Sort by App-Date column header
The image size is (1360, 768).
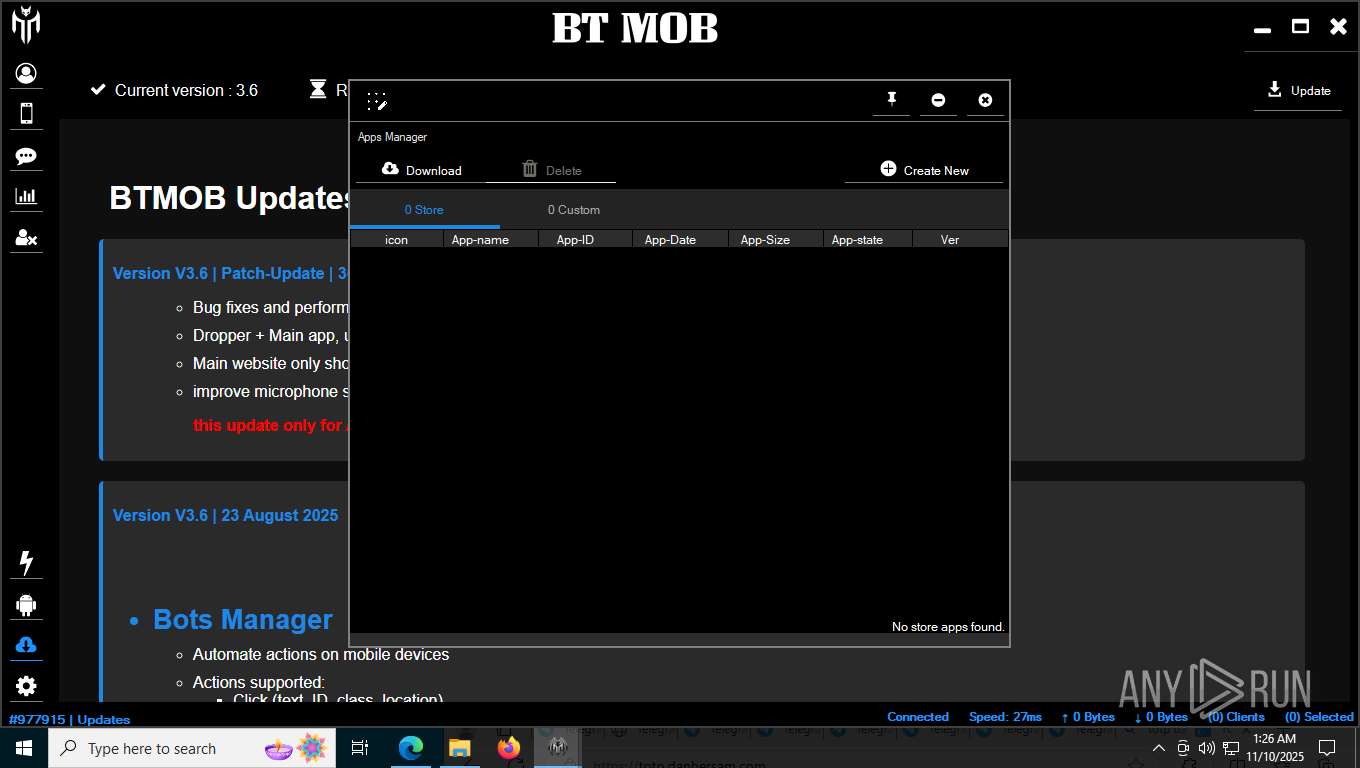pos(670,240)
